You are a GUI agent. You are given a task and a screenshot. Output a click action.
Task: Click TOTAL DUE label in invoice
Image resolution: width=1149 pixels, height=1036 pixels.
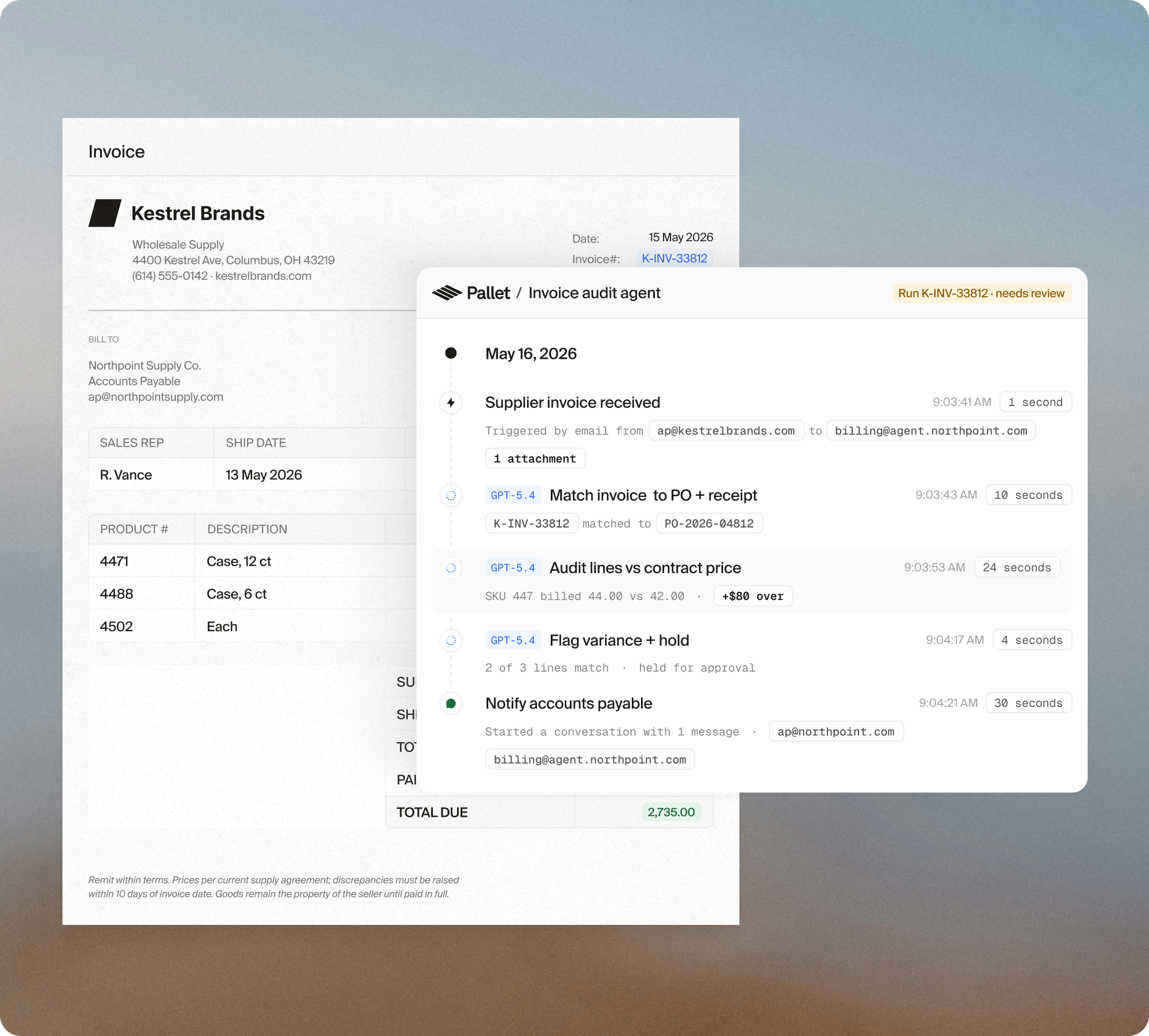coord(432,812)
